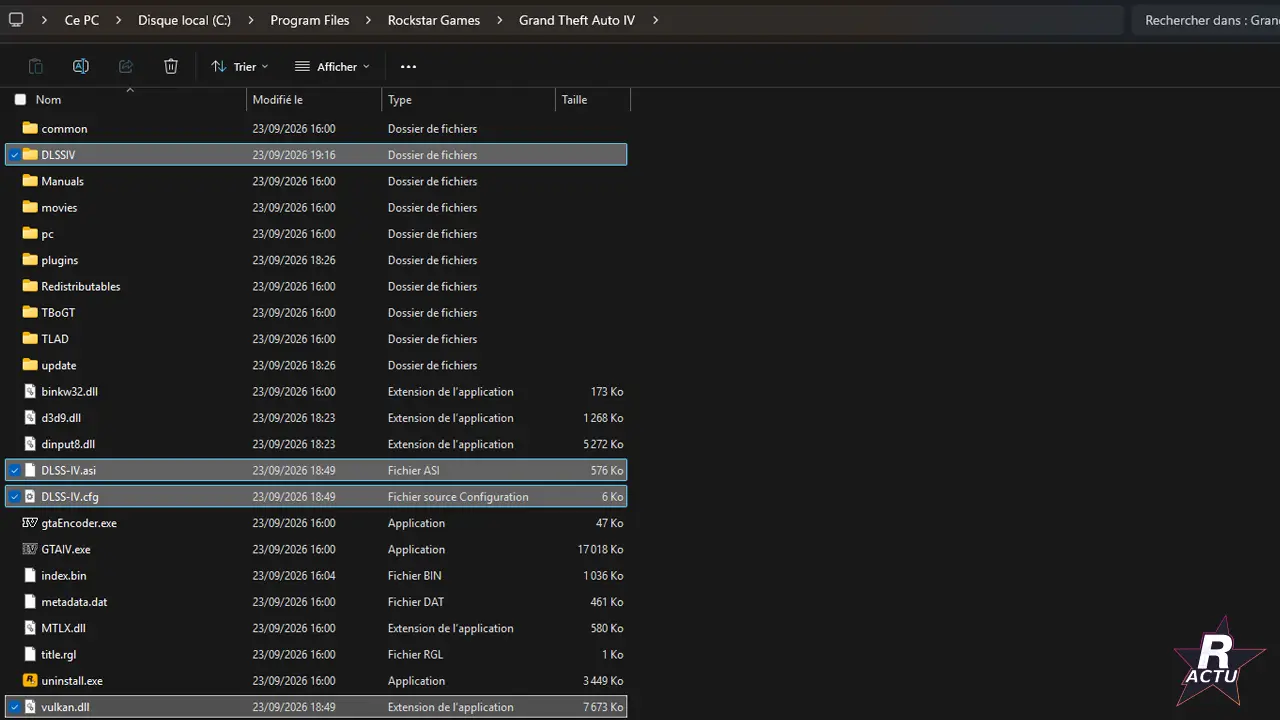Click the common folder icon

coord(30,128)
